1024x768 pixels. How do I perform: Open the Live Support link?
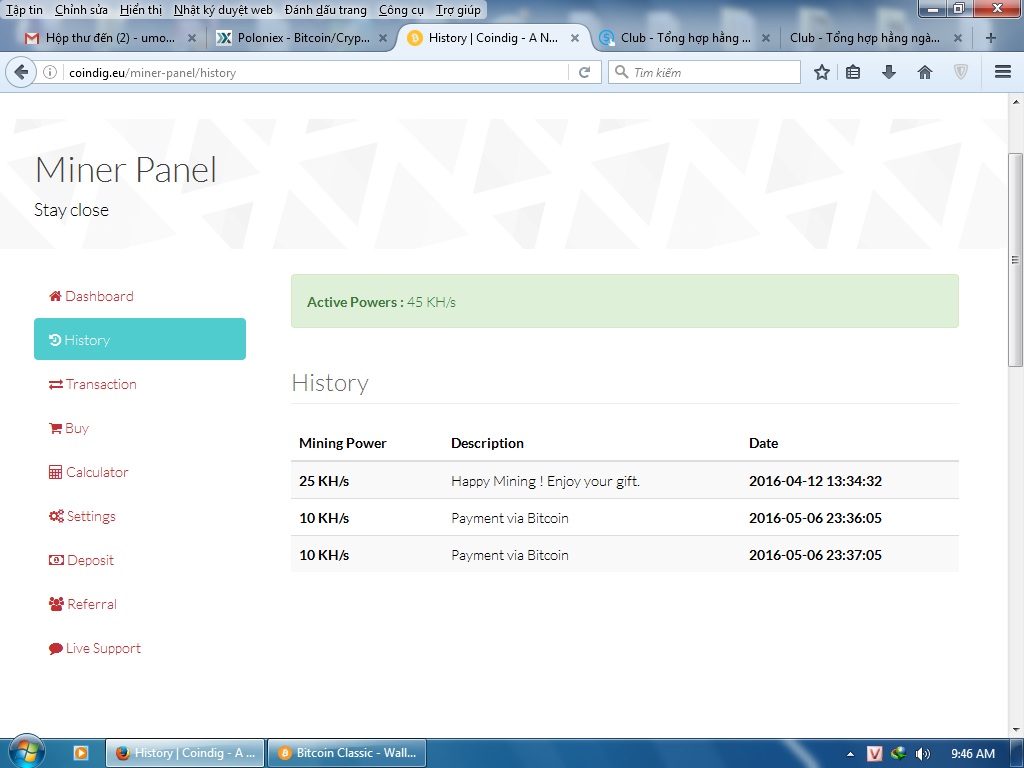pos(95,648)
